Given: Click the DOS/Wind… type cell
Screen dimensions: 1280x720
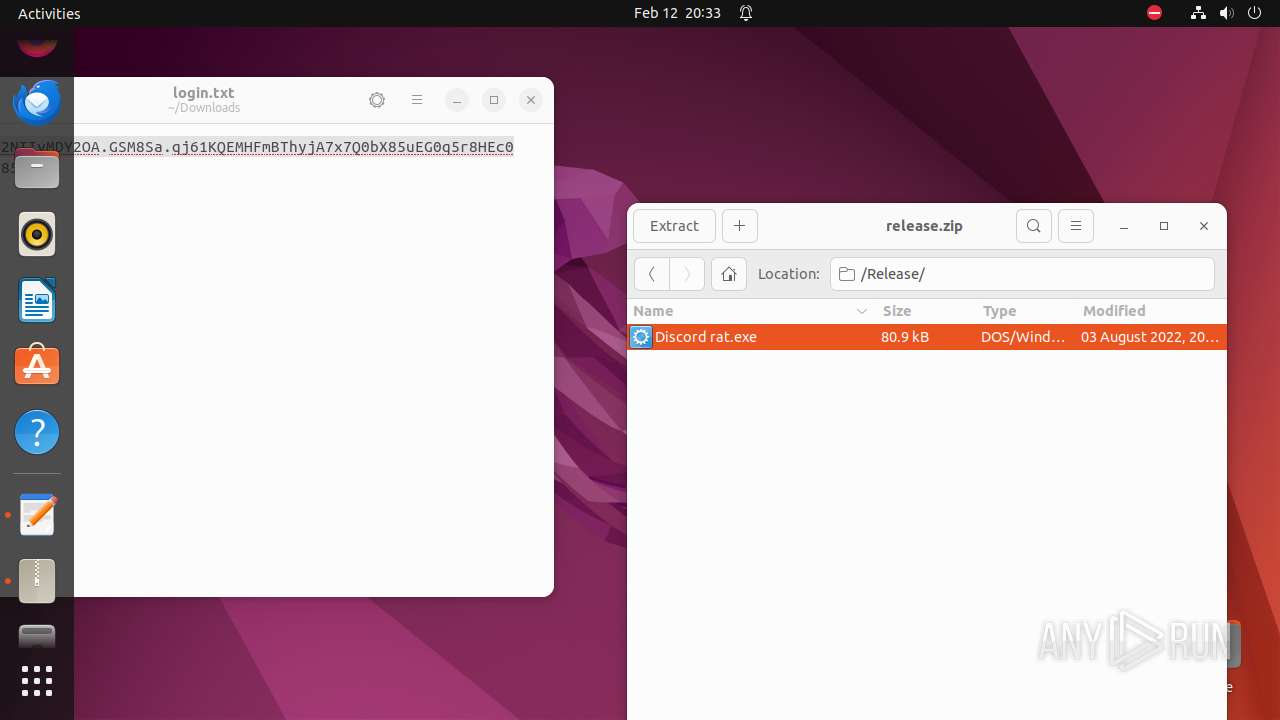Looking at the screenshot, I should coord(1023,337).
